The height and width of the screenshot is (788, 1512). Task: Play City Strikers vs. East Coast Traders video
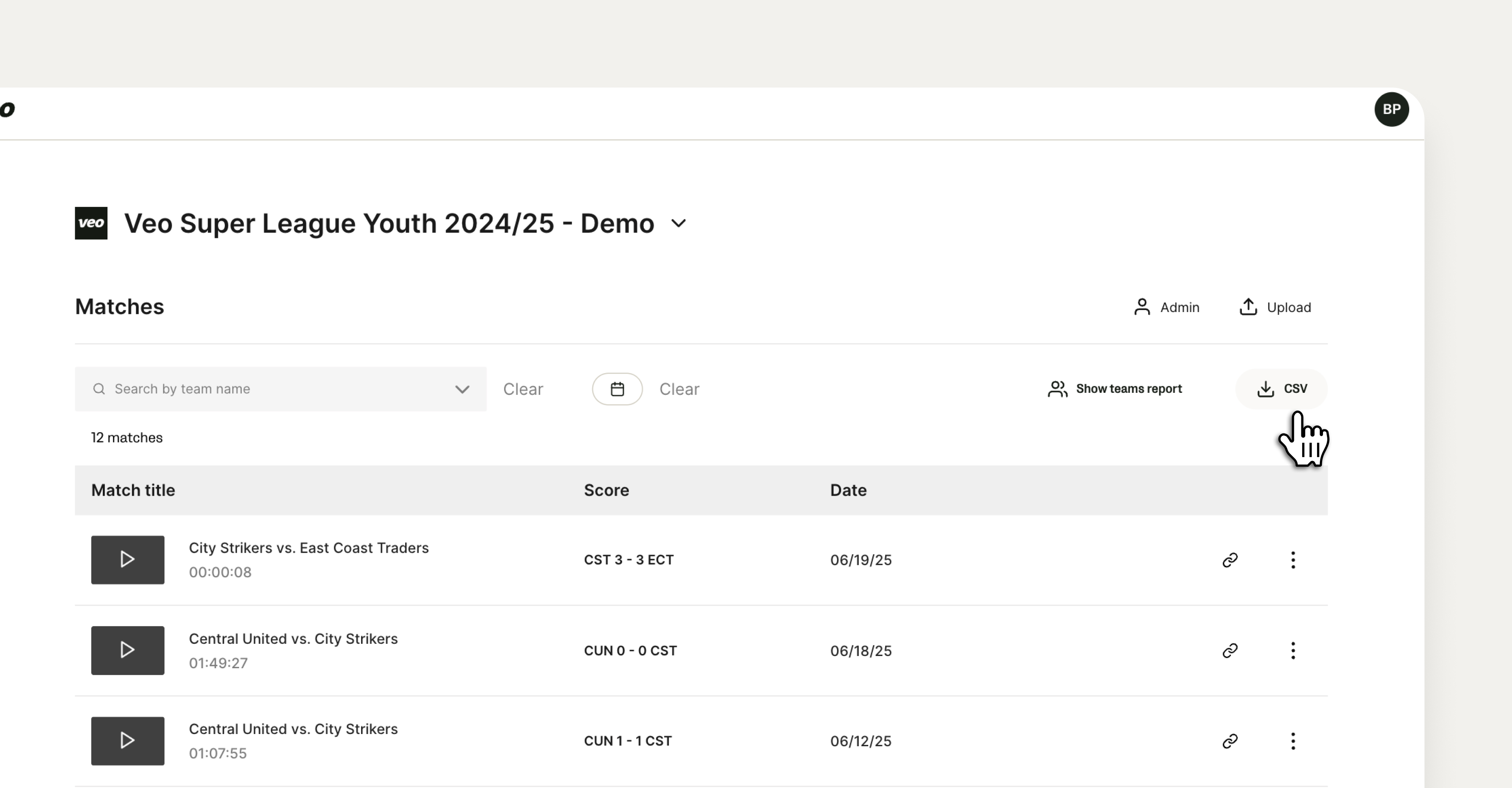[127, 559]
